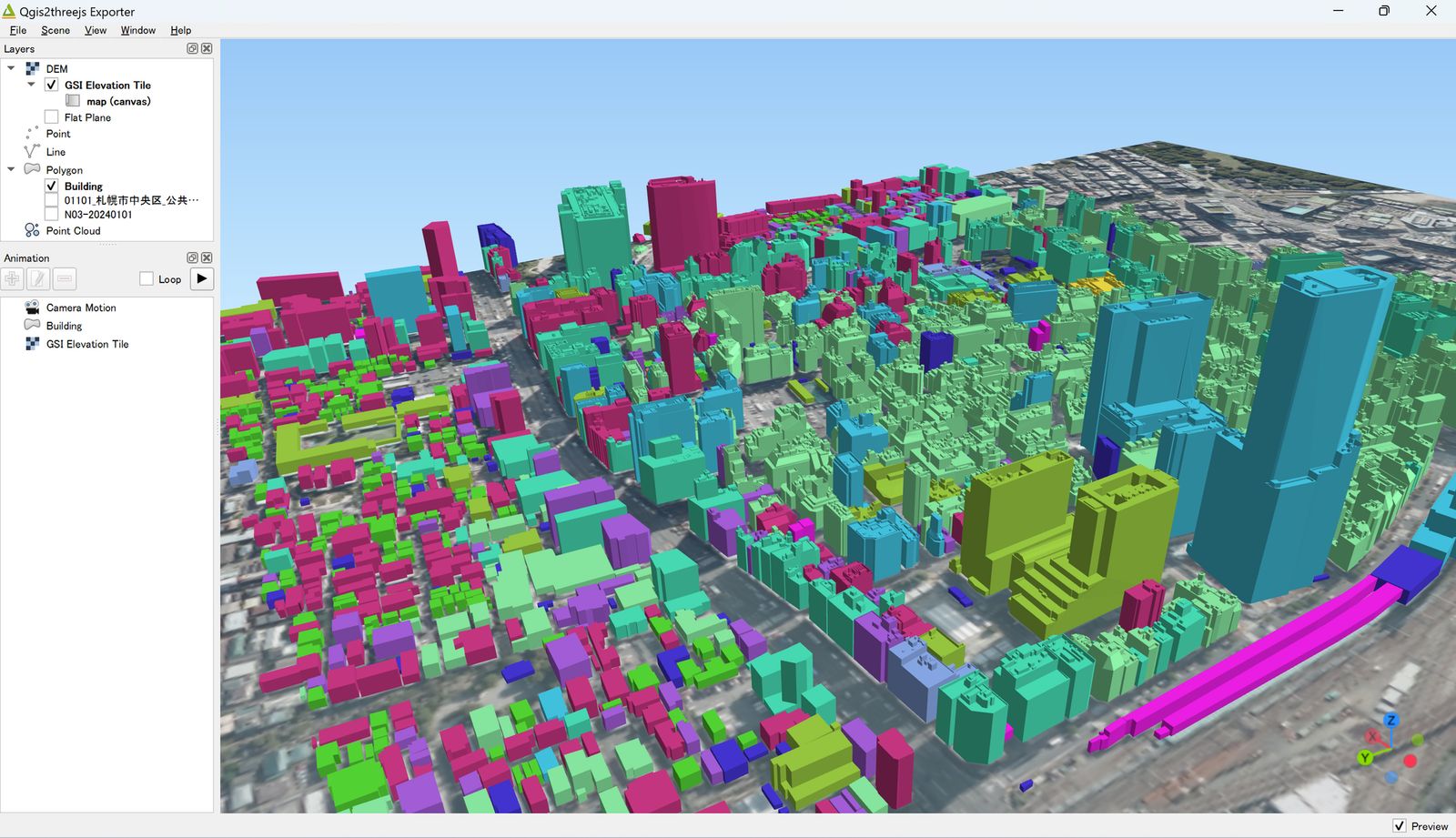Open the Window menu

[x=138, y=30]
